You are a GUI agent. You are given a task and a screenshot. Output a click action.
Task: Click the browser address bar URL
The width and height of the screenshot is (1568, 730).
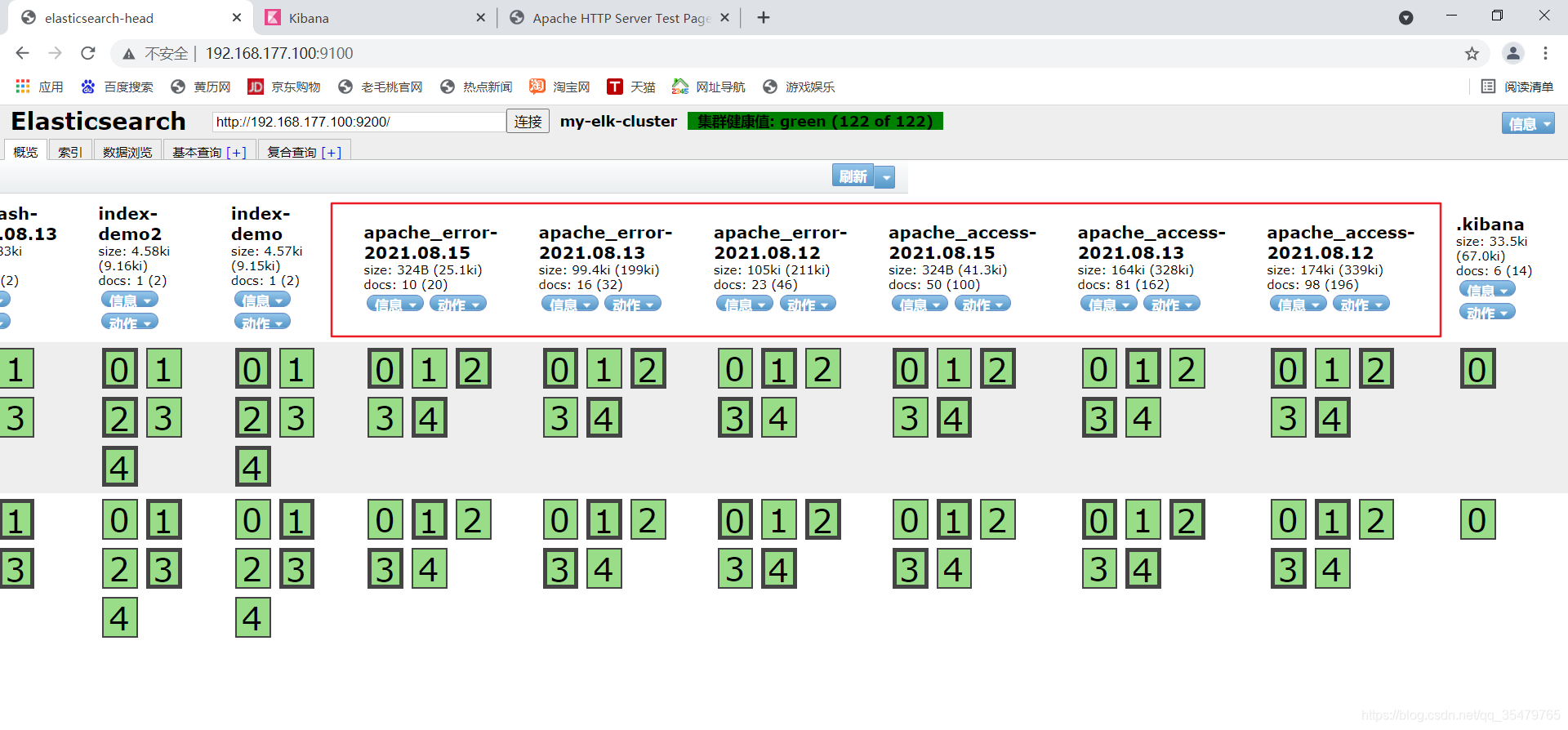(279, 53)
